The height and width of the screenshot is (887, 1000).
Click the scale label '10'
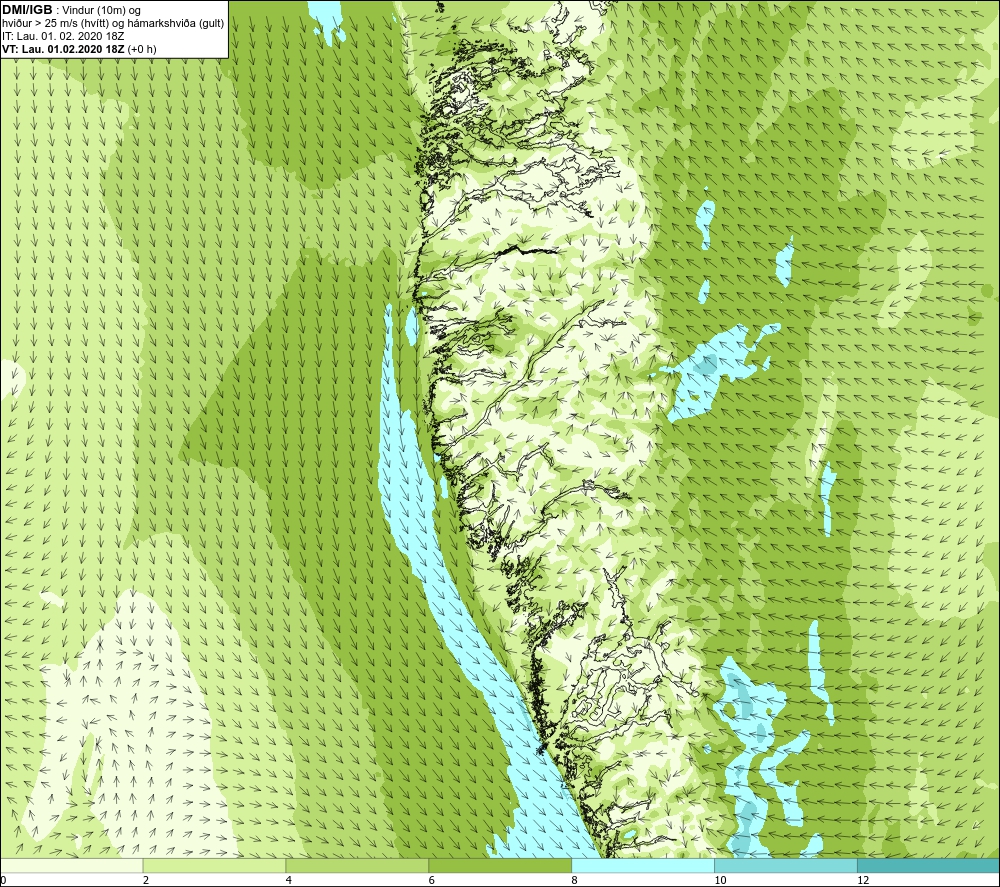[720, 881]
